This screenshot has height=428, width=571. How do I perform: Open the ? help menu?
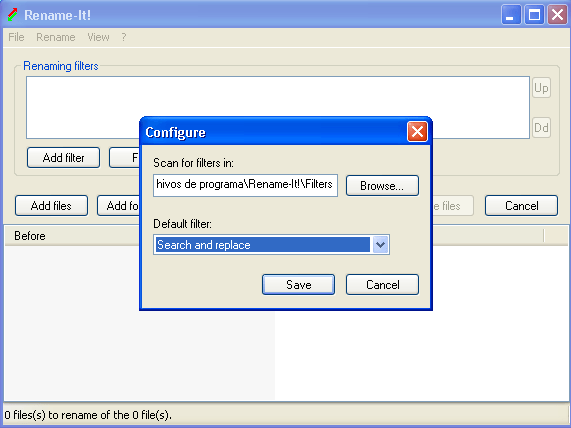(x=124, y=37)
